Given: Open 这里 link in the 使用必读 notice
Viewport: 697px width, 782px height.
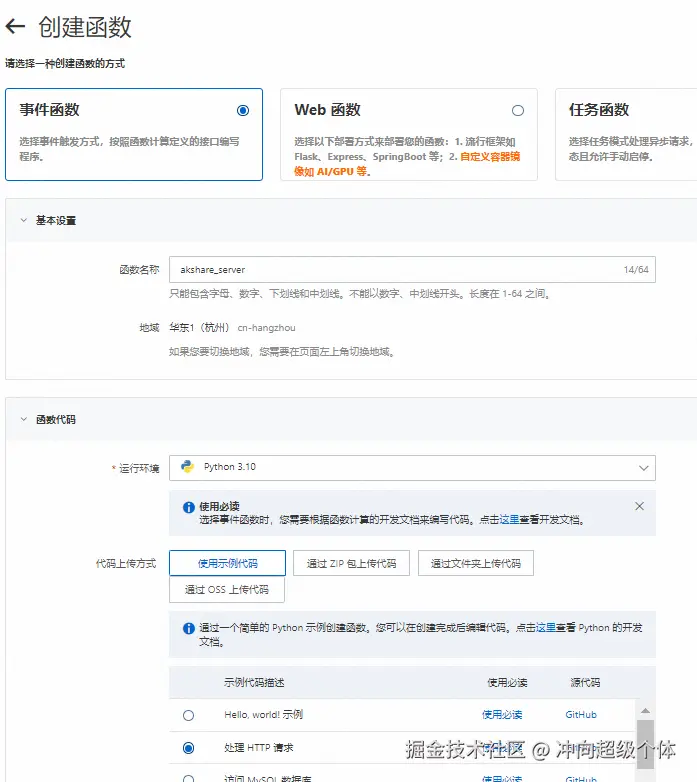Looking at the screenshot, I should pyautogui.click(x=509, y=520).
